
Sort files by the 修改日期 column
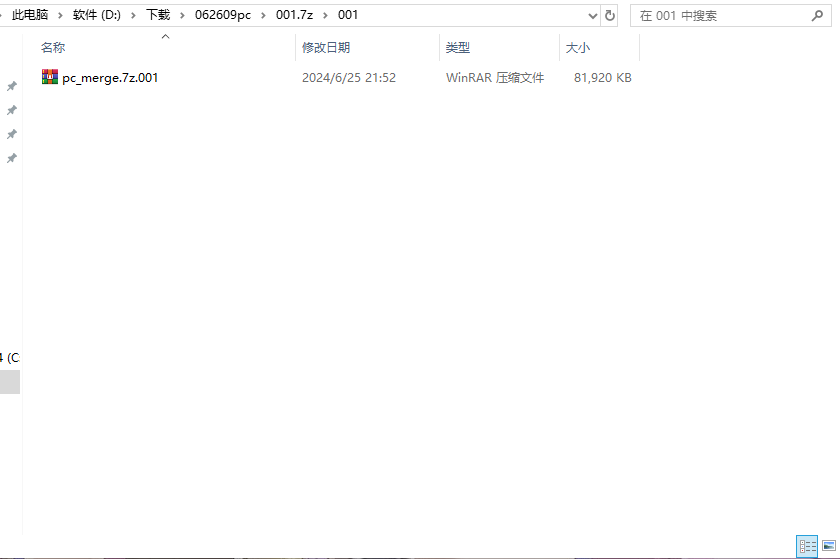tap(326, 47)
